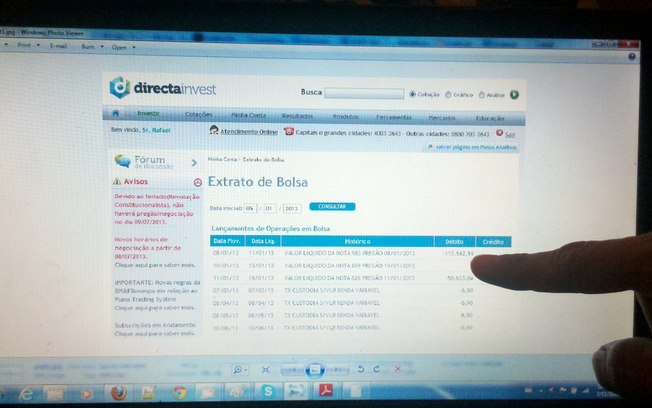
Task: Open Google Chrome from the taskbar
Action: click(179, 392)
